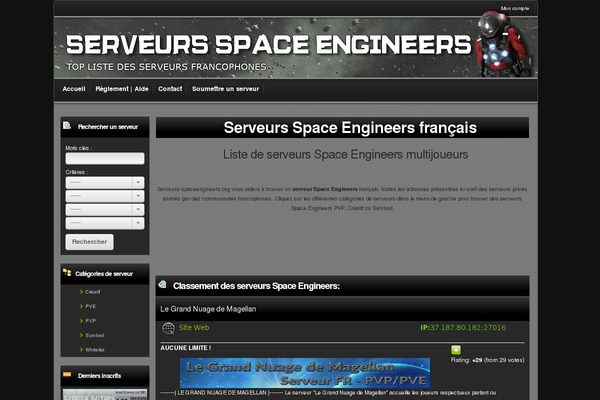Open the second Critères dropdown
Screen dimensions: 600x400
105,196
